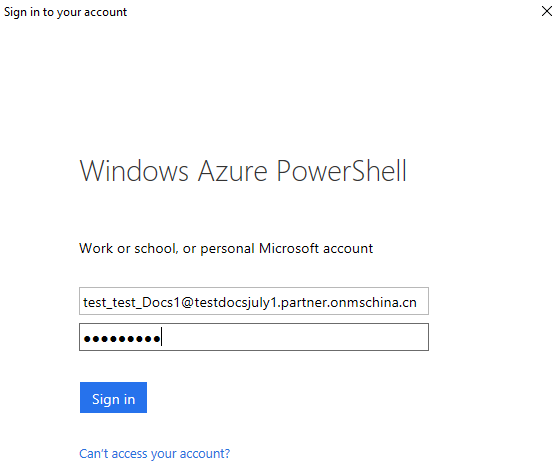Image resolution: width=559 pixels, height=471 pixels.
Task: Open the Can't access your account link
Action: click(154, 454)
